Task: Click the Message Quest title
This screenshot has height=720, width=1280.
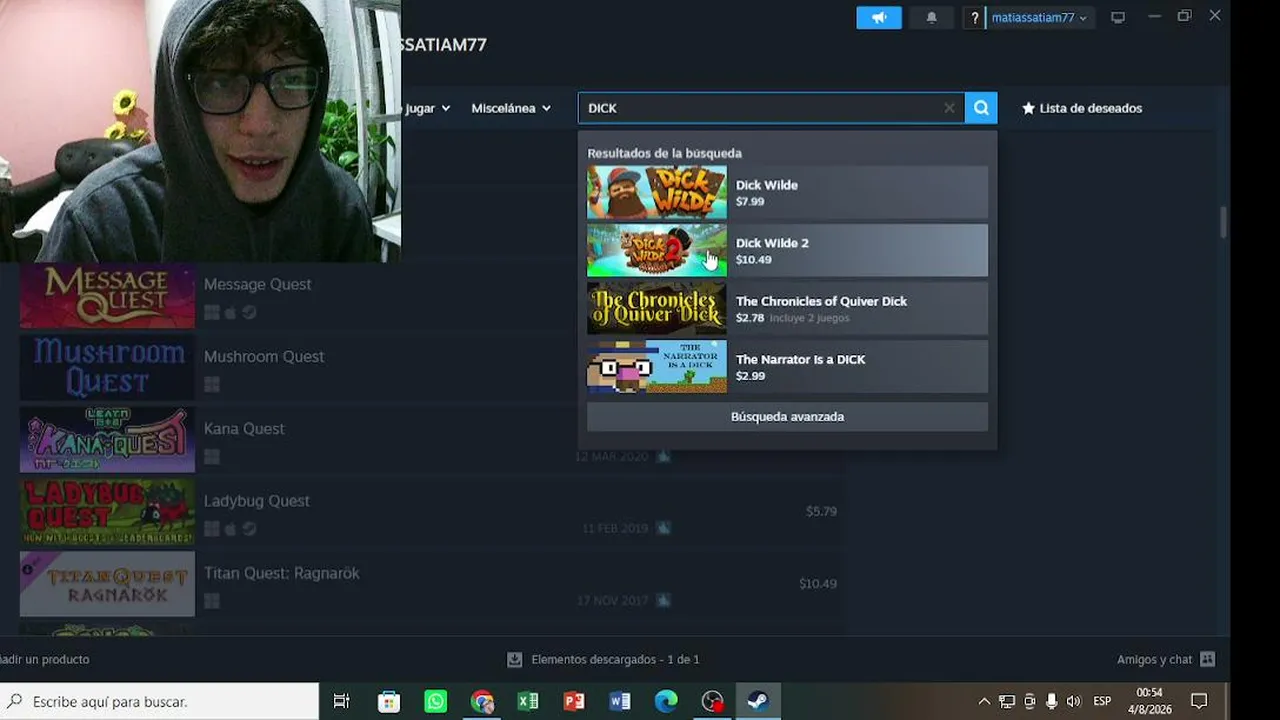Action: tap(257, 284)
